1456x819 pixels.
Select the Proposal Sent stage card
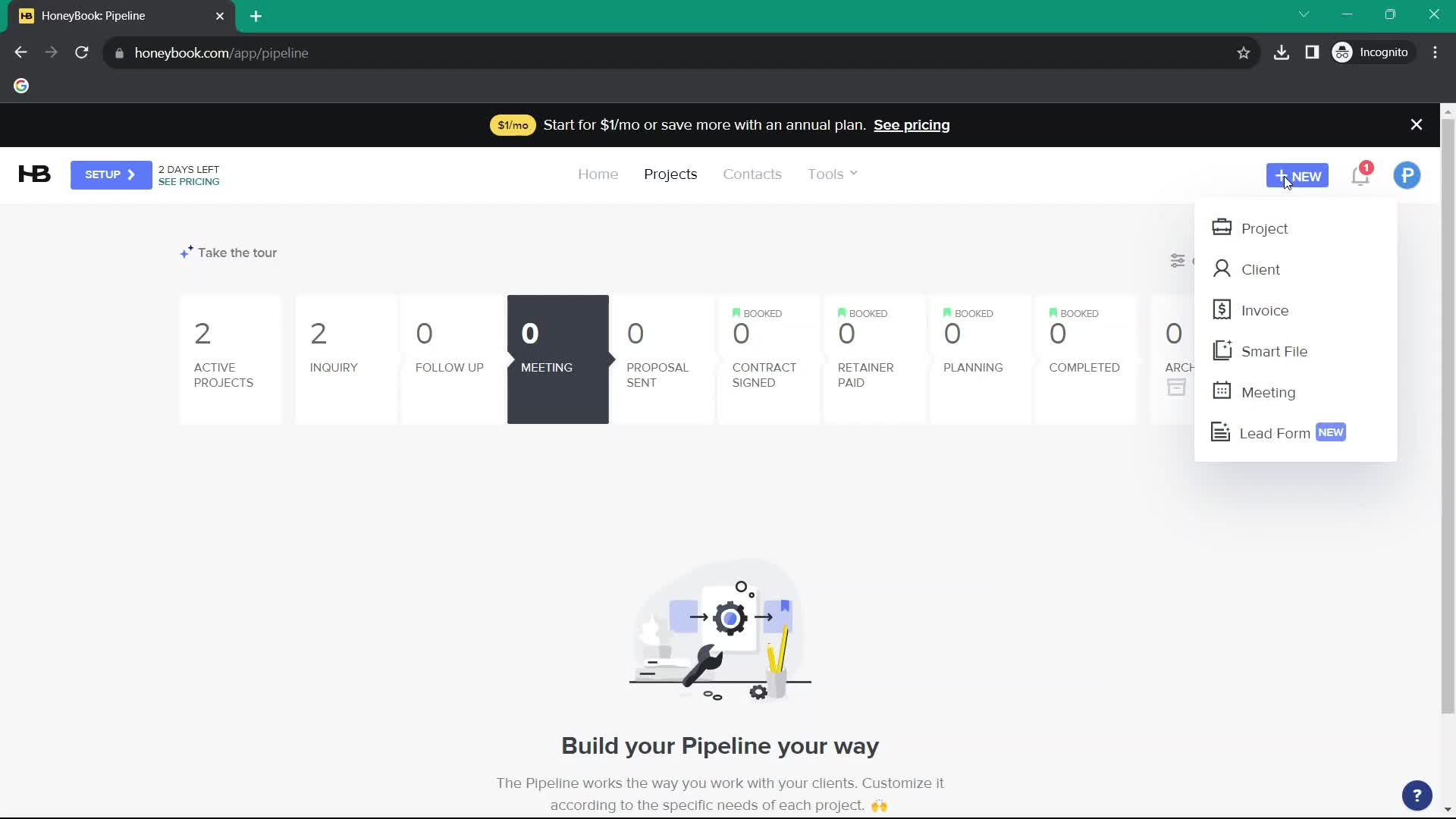pyautogui.click(x=663, y=359)
